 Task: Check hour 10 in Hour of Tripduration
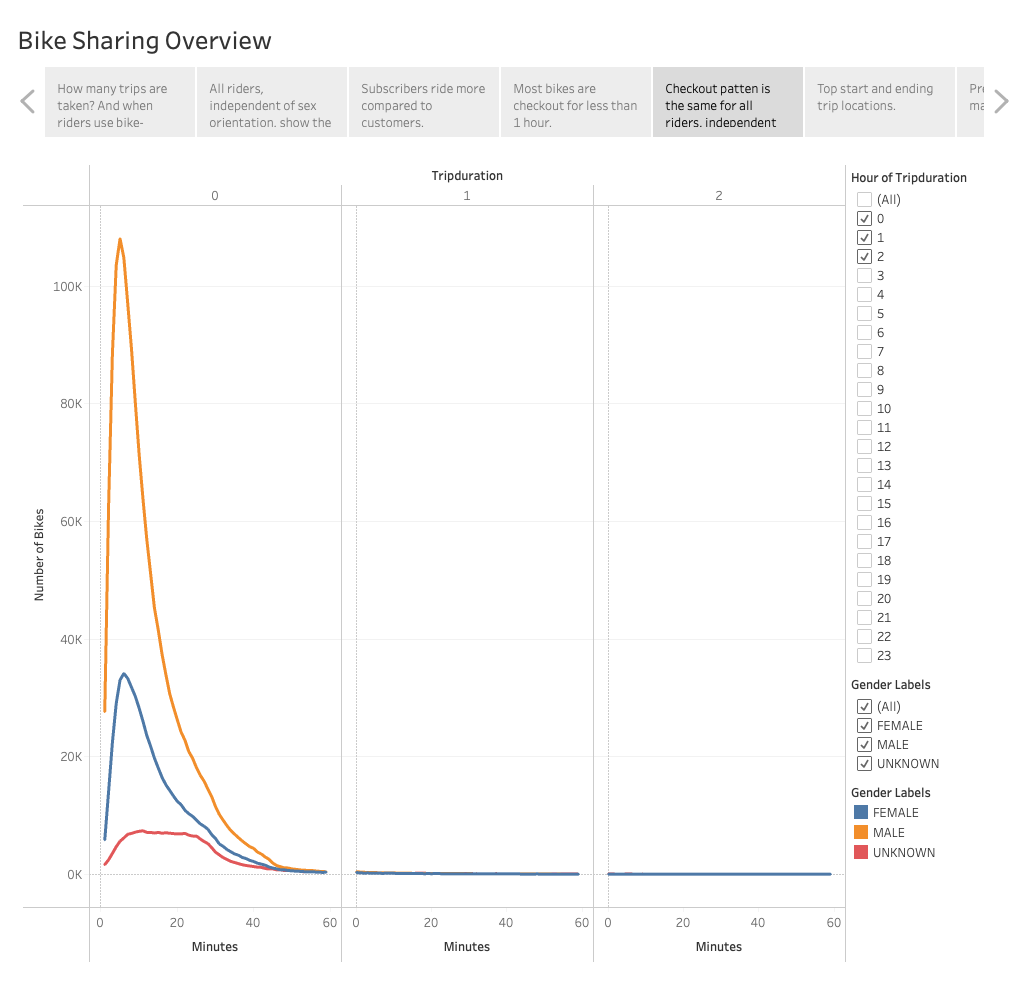(x=864, y=409)
